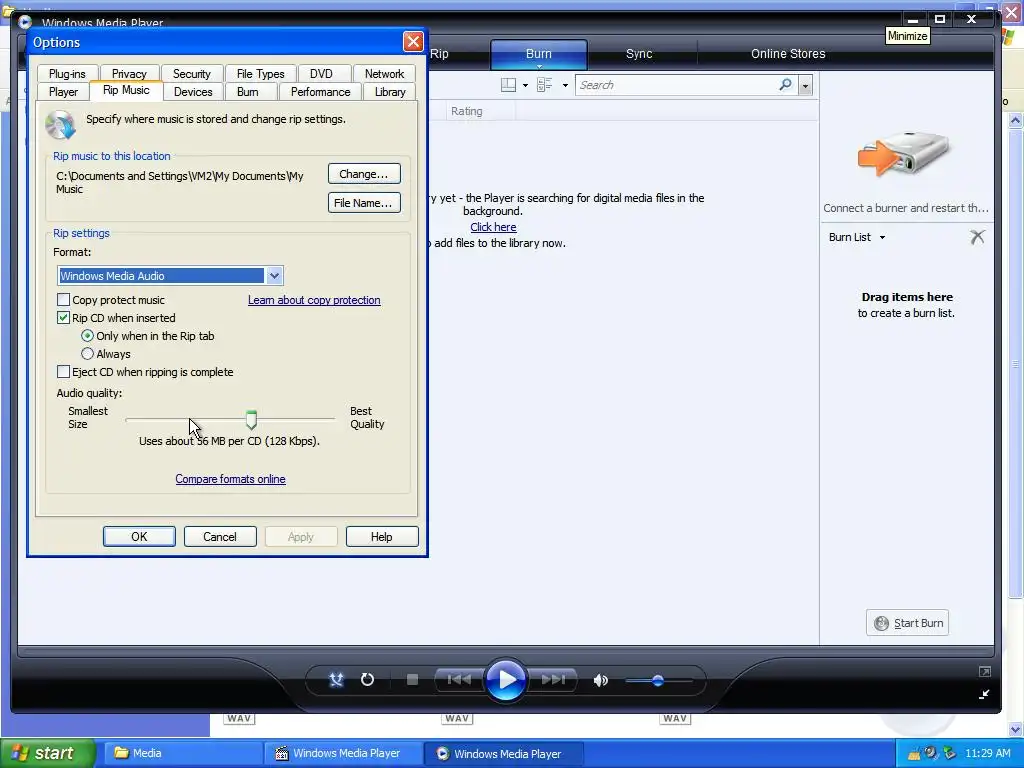Click the Next track button
This screenshot has height=768, width=1024.
click(x=552, y=680)
